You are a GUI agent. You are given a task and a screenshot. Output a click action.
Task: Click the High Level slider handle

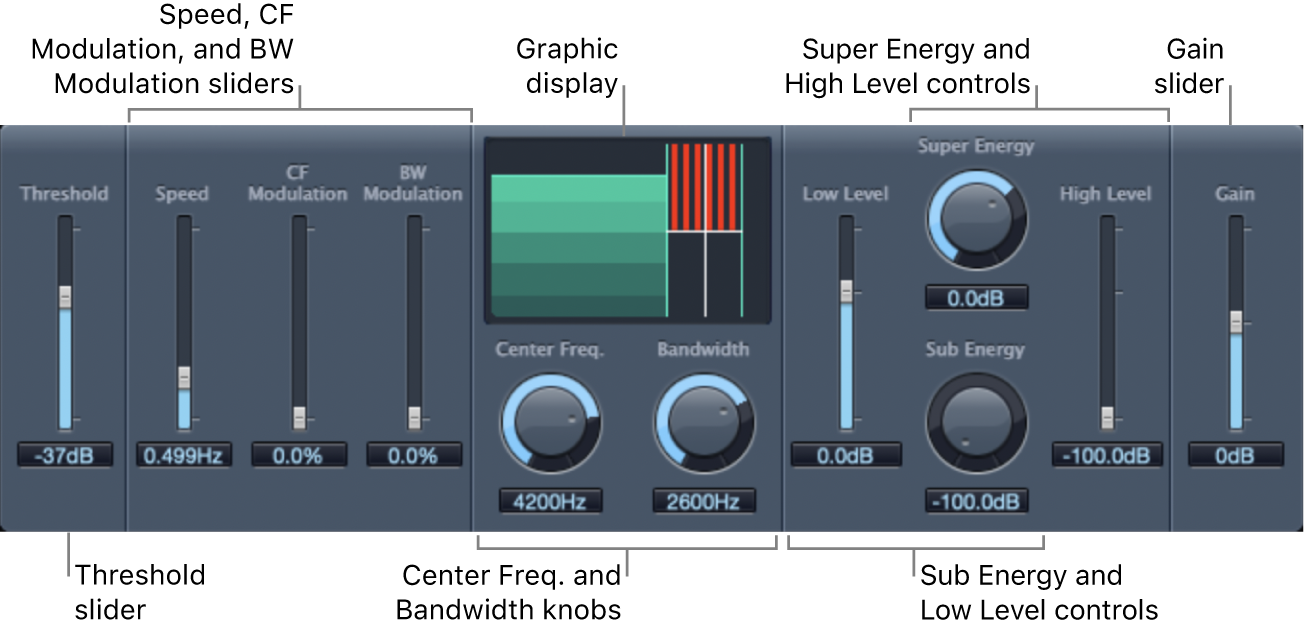coord(1106,417)
